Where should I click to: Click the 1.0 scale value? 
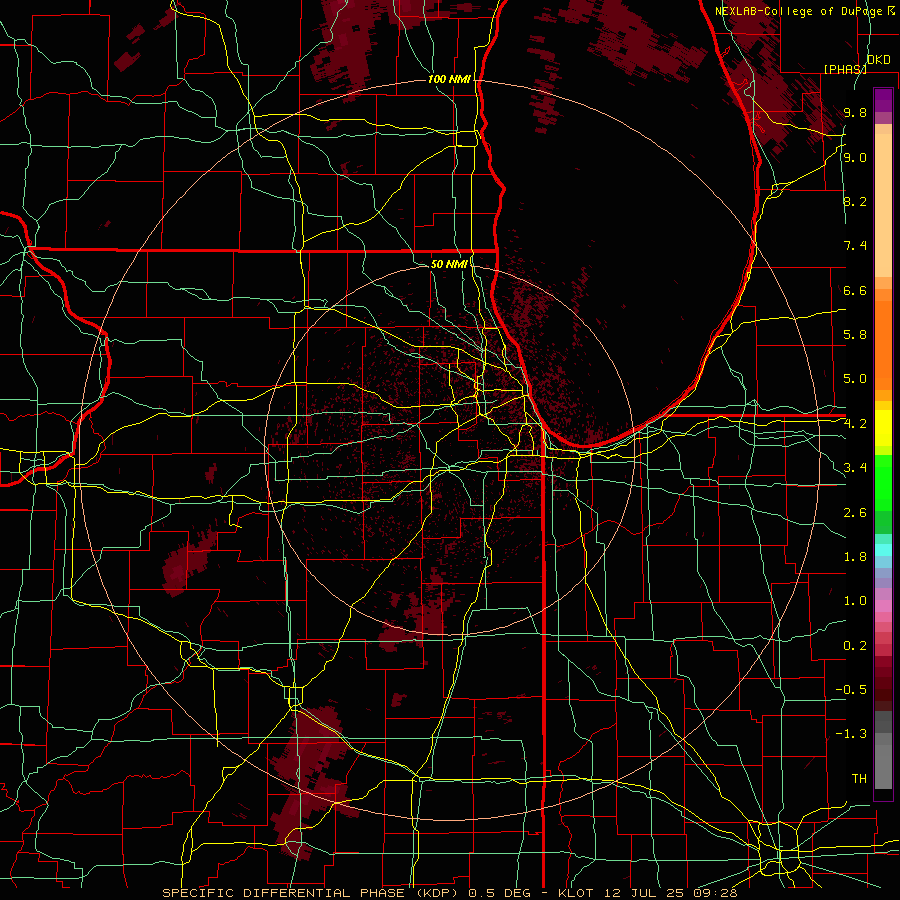coord(855,601)
